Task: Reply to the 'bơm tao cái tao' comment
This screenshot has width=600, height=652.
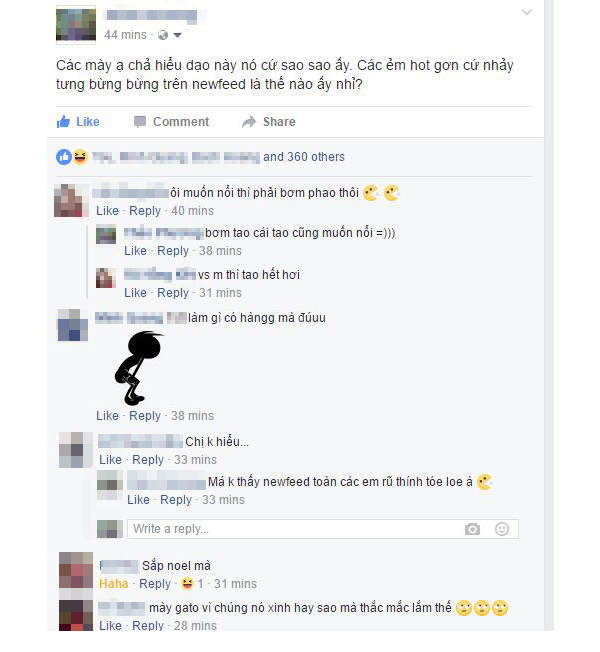Action: click(x=173, y=251)
